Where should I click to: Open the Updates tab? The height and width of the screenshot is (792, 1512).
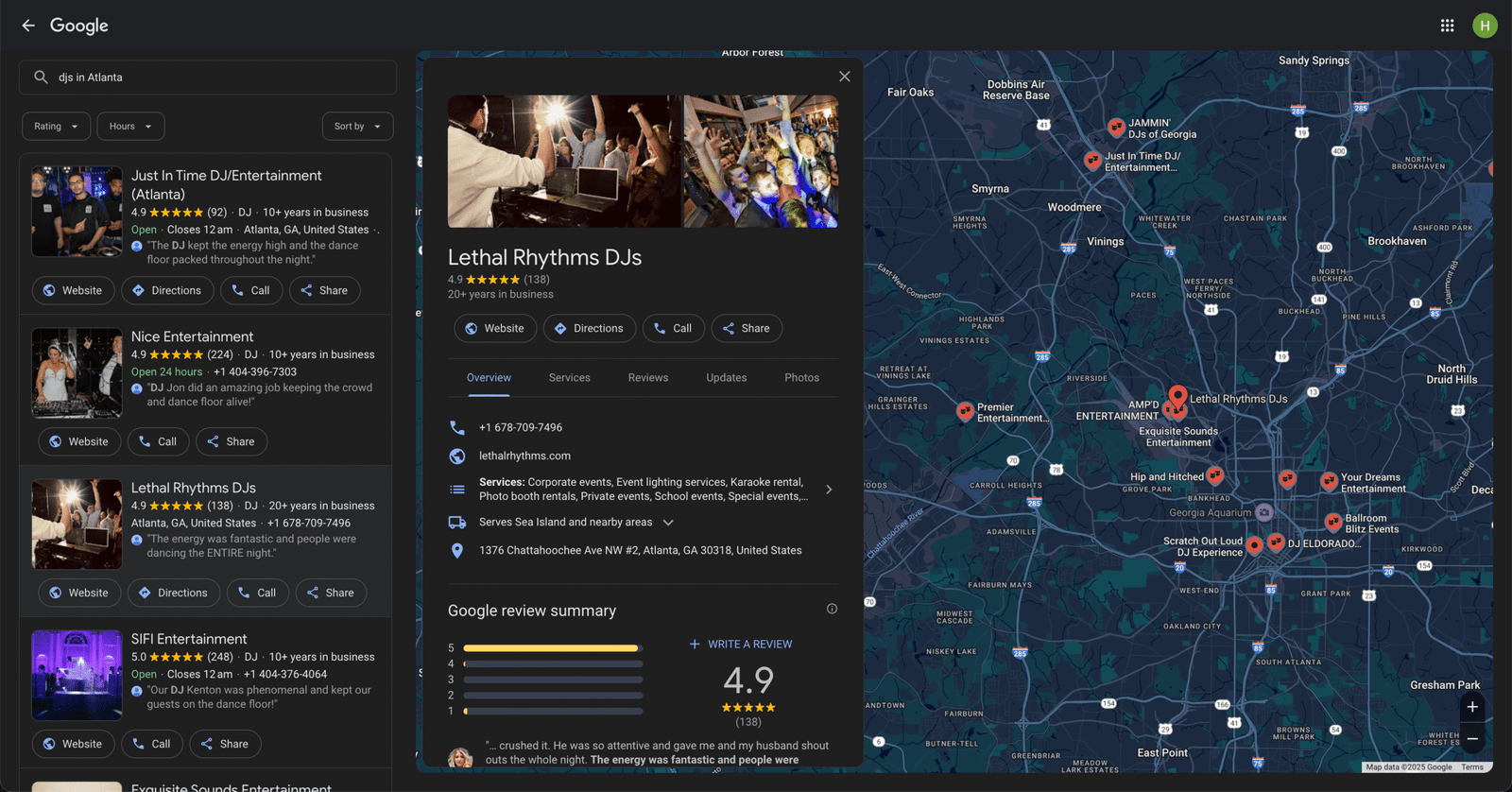pos(727,377)
